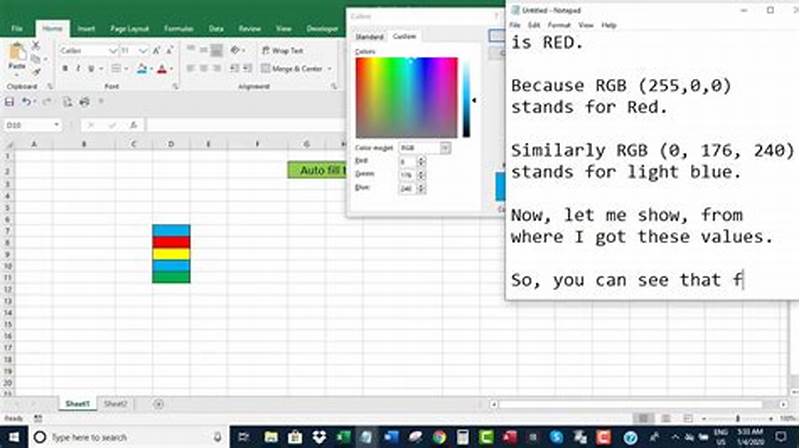This screenshot has height=448, width=800.
Task: Open the Edit menu in Notepad
Action: click(534, 25)
